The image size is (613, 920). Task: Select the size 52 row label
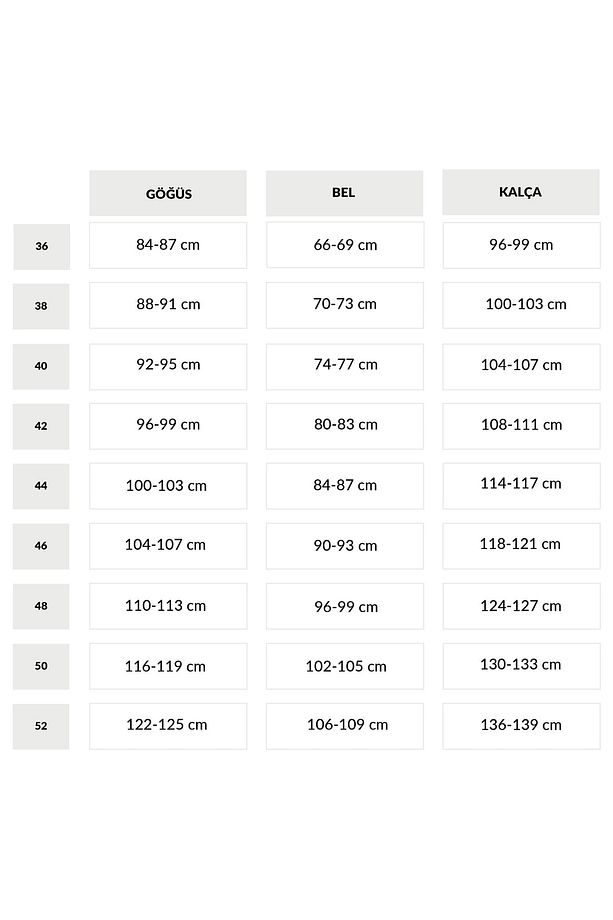coord(41,726)
